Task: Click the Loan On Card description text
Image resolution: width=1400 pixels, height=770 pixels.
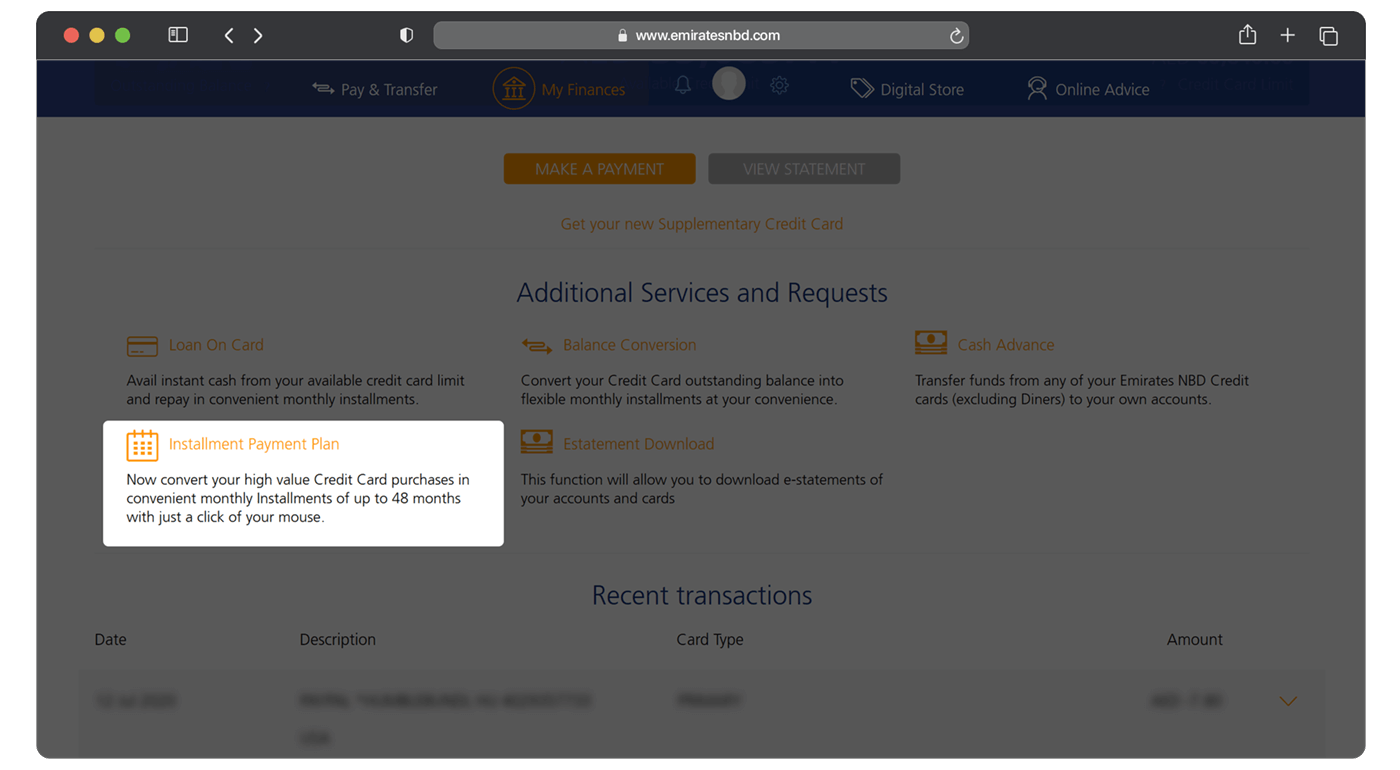Action: click(x=296, y=390)
